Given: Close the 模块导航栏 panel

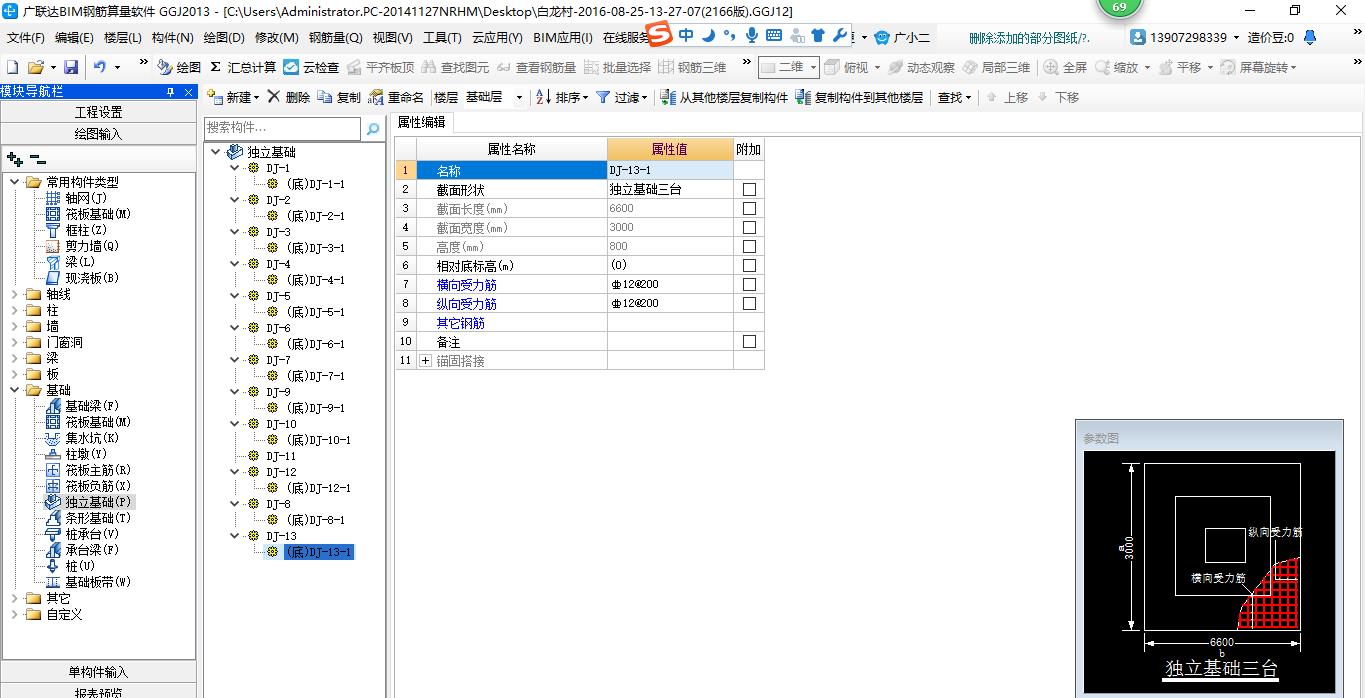Looking at the screenshot, I should coord(188,91).
